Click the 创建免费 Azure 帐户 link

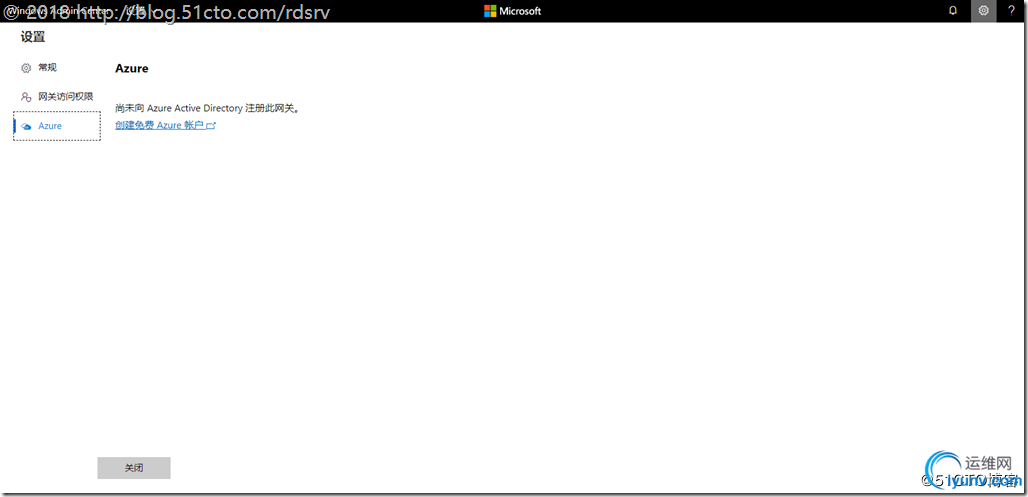[x=165, y=125]
